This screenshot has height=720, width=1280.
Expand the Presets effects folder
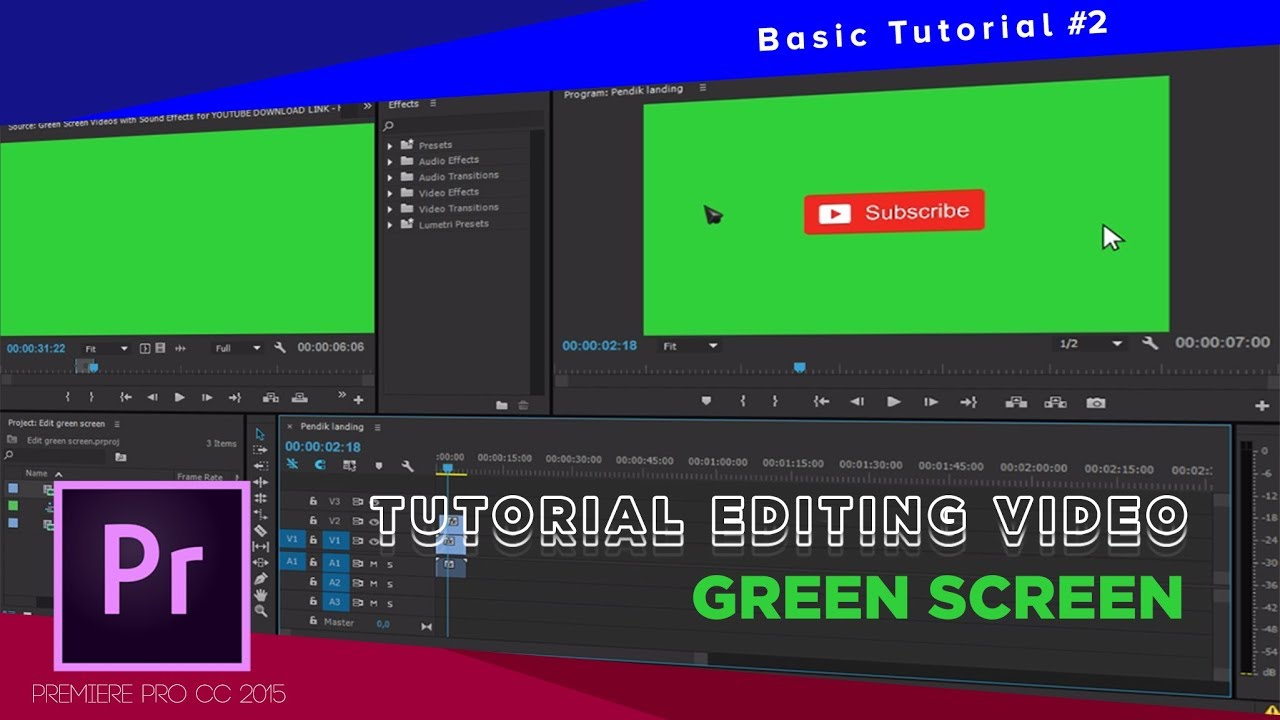pyautogui.click(x=391, y=146)
